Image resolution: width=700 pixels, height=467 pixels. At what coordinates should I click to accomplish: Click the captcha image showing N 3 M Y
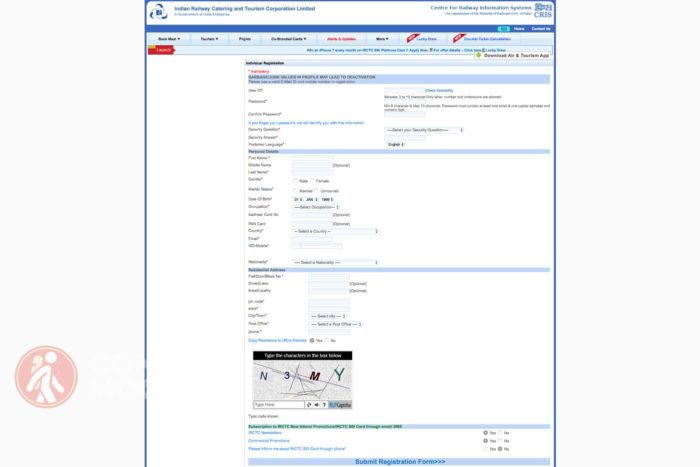click(x=303, y=380)
